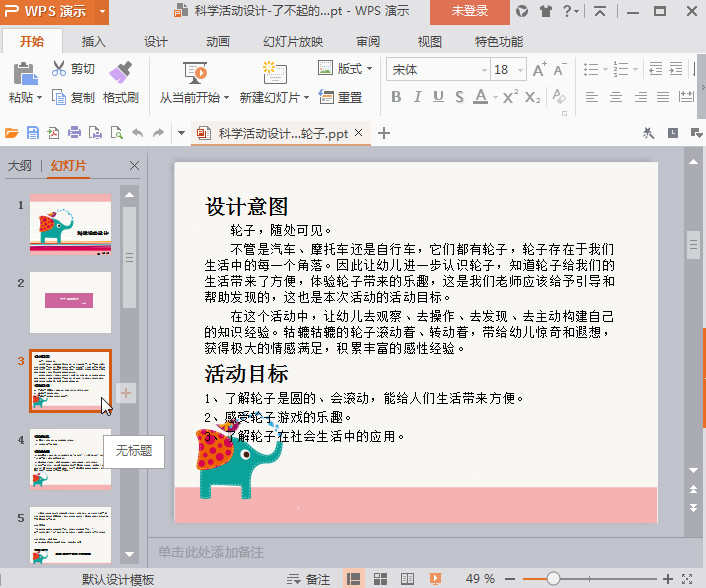This screenshot has width=706, height=588.
Task: Open the font name dropdown 宋体
Action: (484, 70)
